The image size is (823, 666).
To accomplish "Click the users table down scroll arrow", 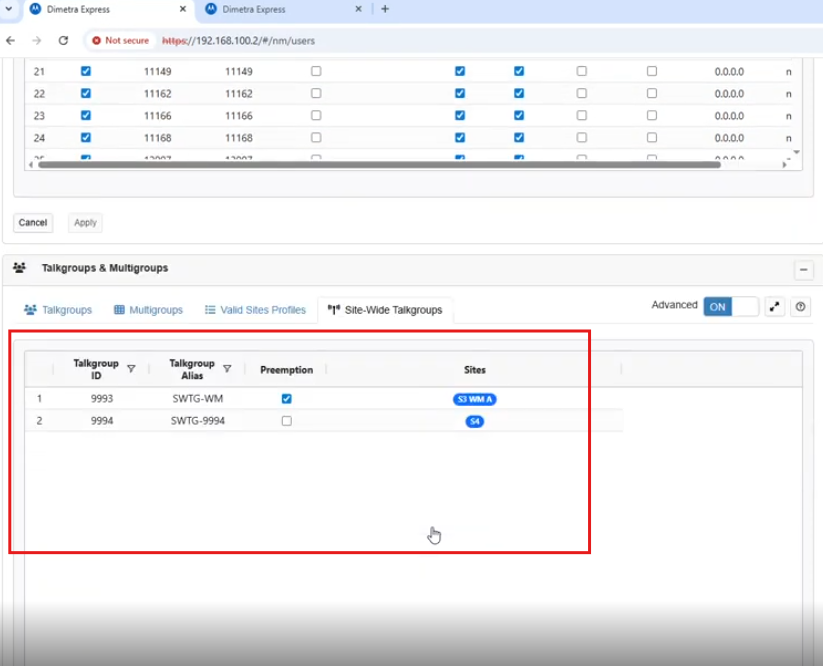I will click(796, 152).
